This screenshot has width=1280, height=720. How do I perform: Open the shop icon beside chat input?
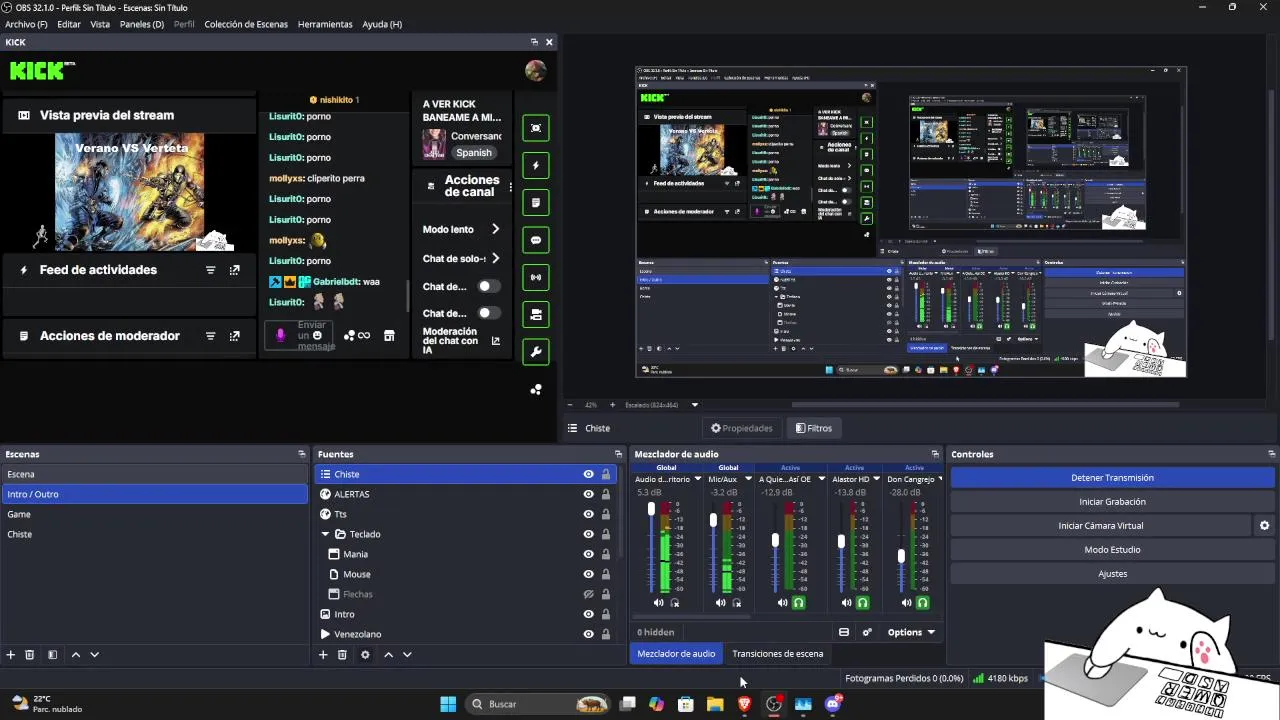389,335
